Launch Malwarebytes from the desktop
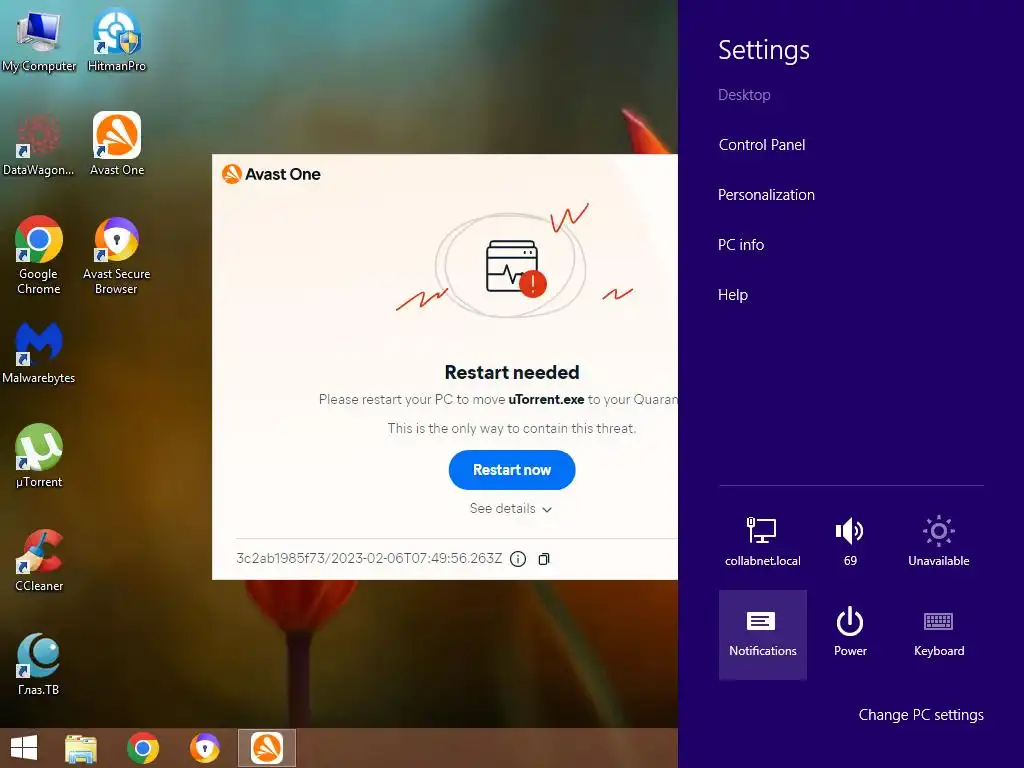The image size is (1024, 768). coord(39,353)
